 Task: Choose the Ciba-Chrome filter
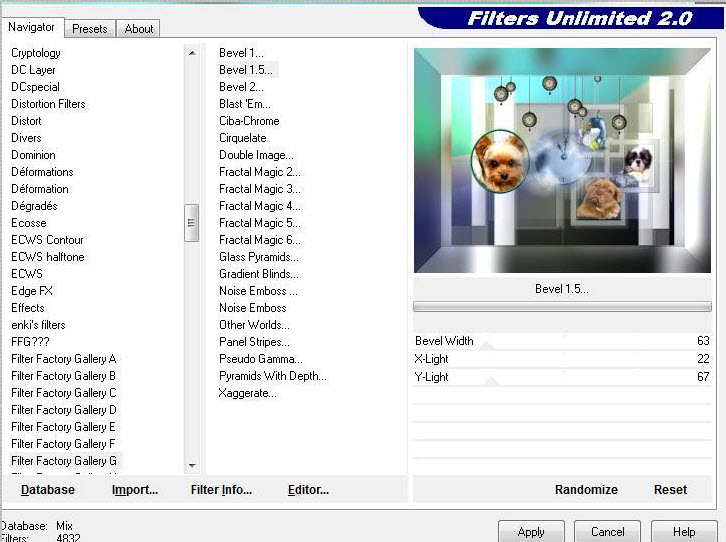point(249,121)
